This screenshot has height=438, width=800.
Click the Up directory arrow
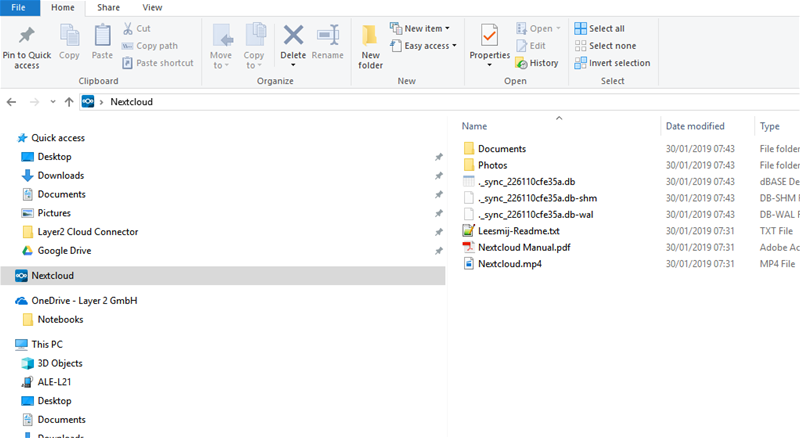(x=69, y=102)
